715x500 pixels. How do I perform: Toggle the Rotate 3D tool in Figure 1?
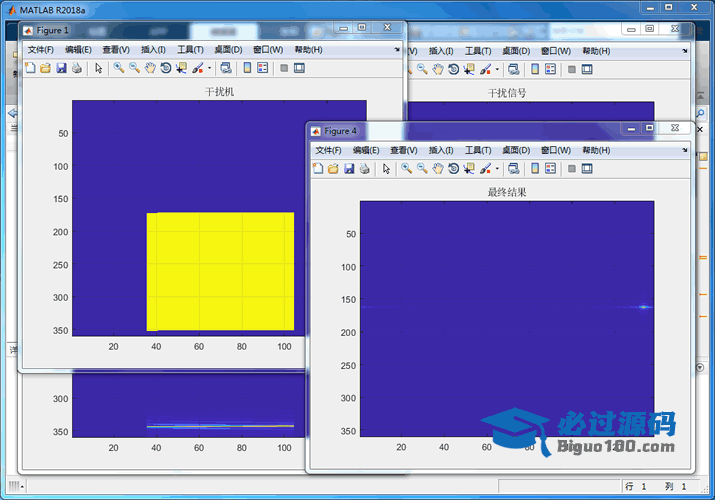pos(165,68)
